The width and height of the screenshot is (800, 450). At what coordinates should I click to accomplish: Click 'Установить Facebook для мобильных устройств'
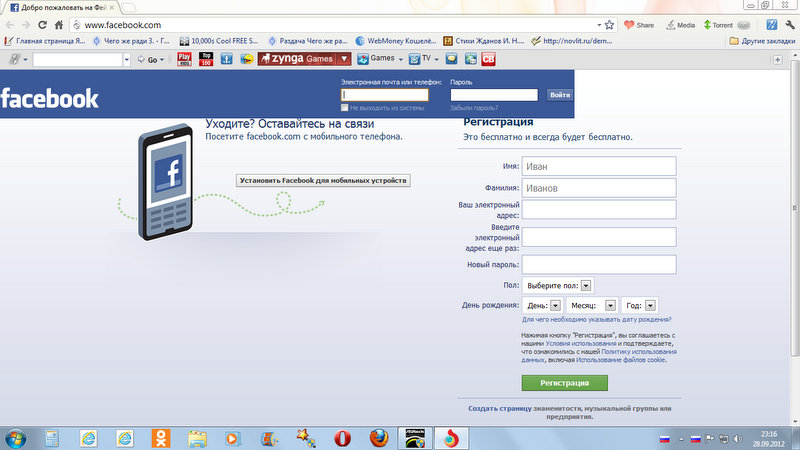tap(323, 180)
